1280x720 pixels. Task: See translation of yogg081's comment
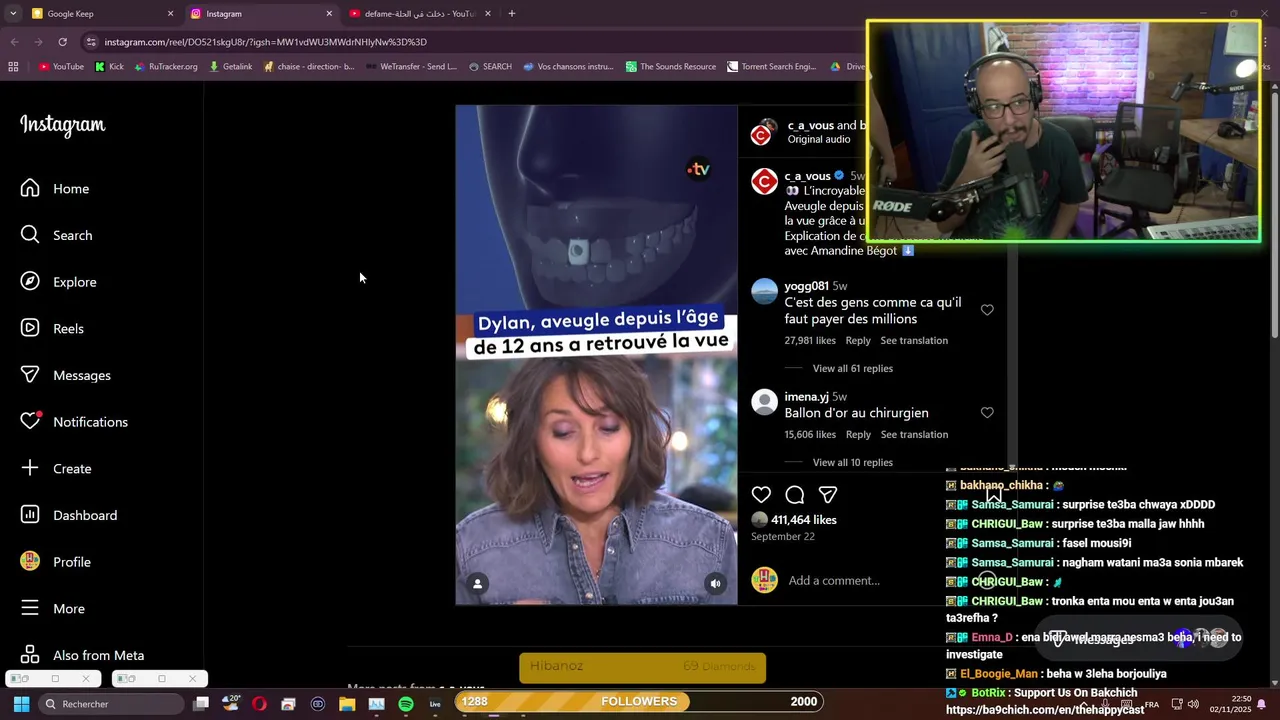click(914, 341)
